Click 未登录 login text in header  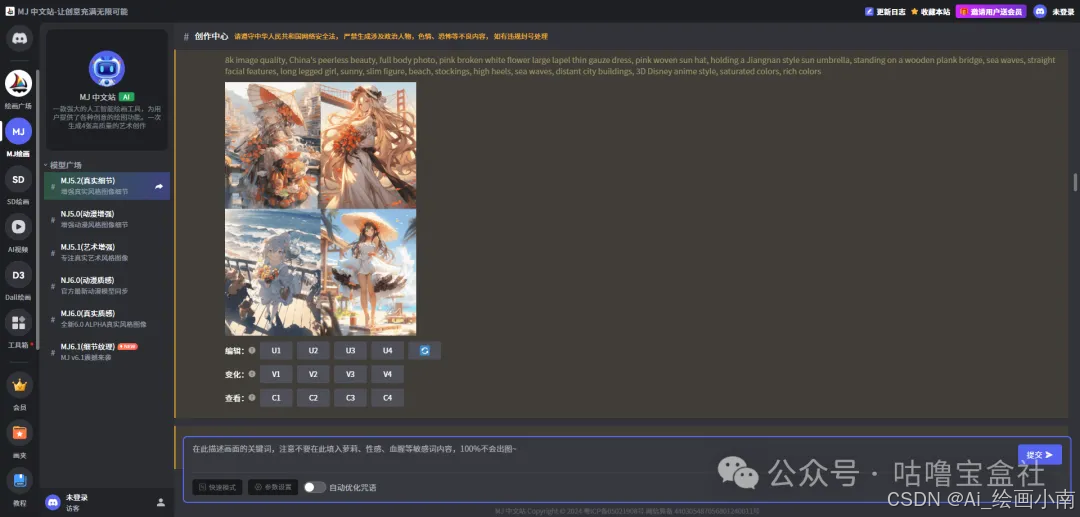[1063, 12]
